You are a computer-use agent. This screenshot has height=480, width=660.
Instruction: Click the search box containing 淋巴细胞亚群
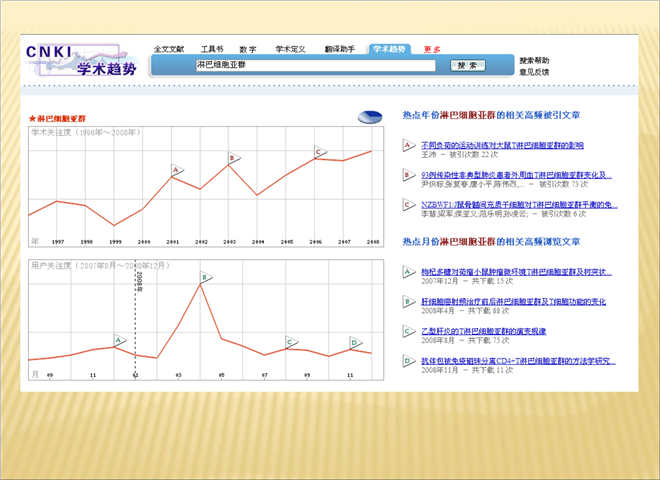[x=315, y=65]
